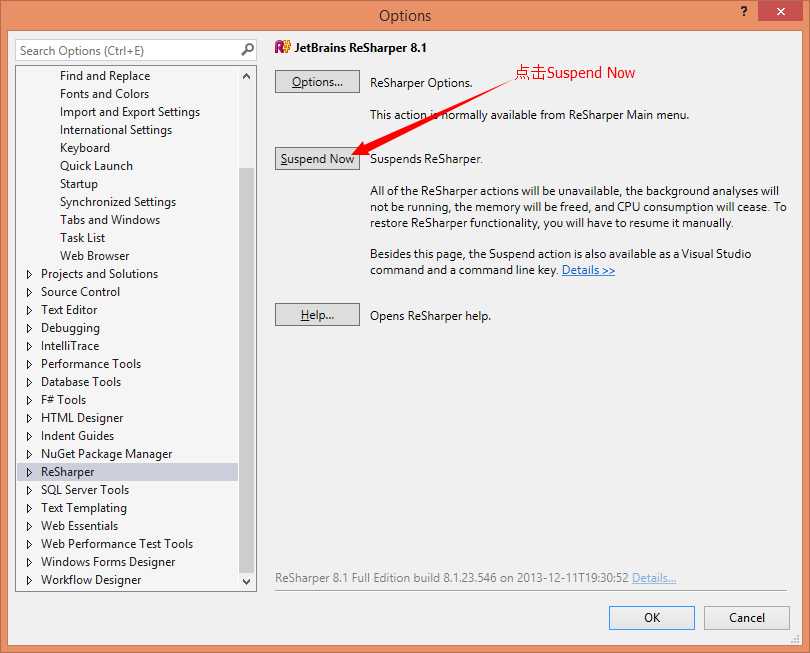Screen dimensions: 810x653
Task: Expand Indent Guides node
Action: 29,436
